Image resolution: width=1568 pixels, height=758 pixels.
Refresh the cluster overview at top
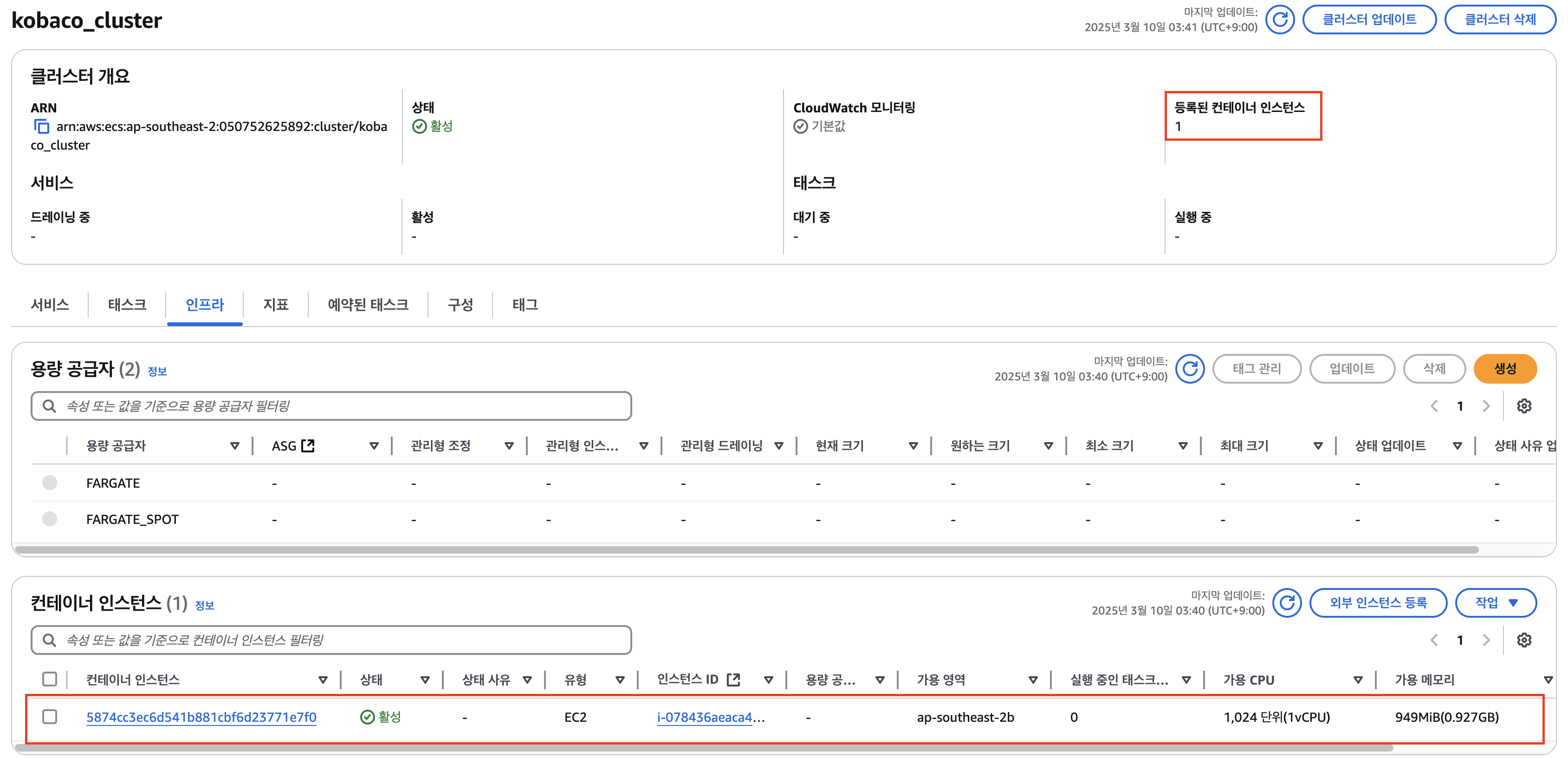1279,20
